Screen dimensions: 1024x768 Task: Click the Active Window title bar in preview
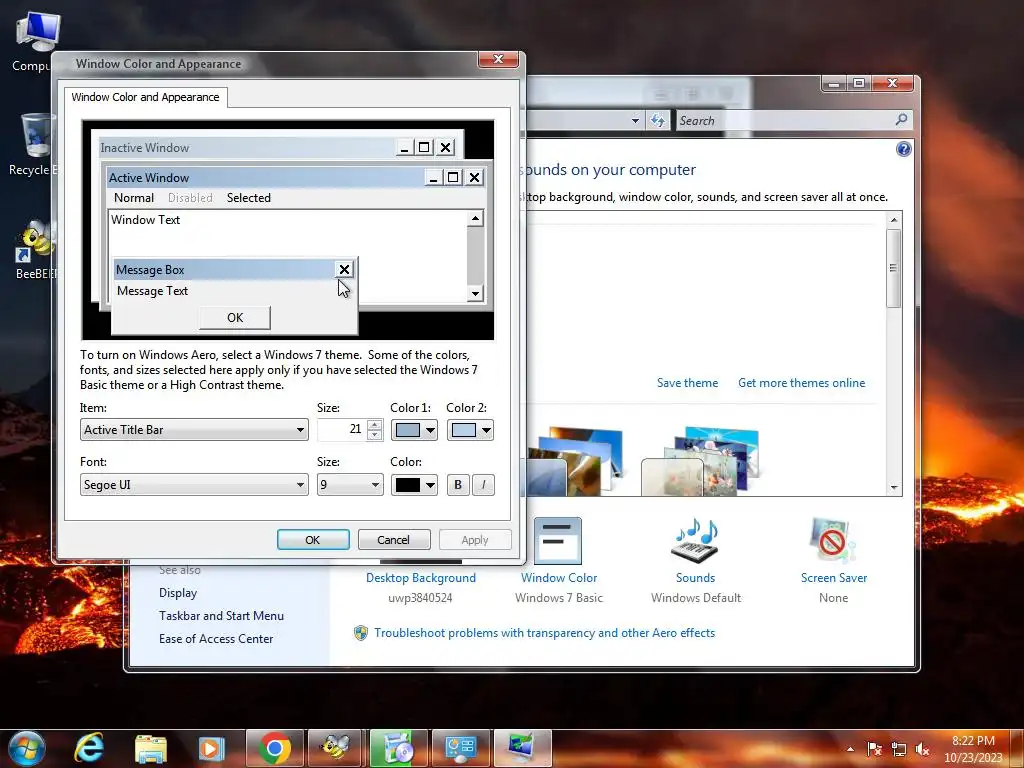(x=265, y=178)
